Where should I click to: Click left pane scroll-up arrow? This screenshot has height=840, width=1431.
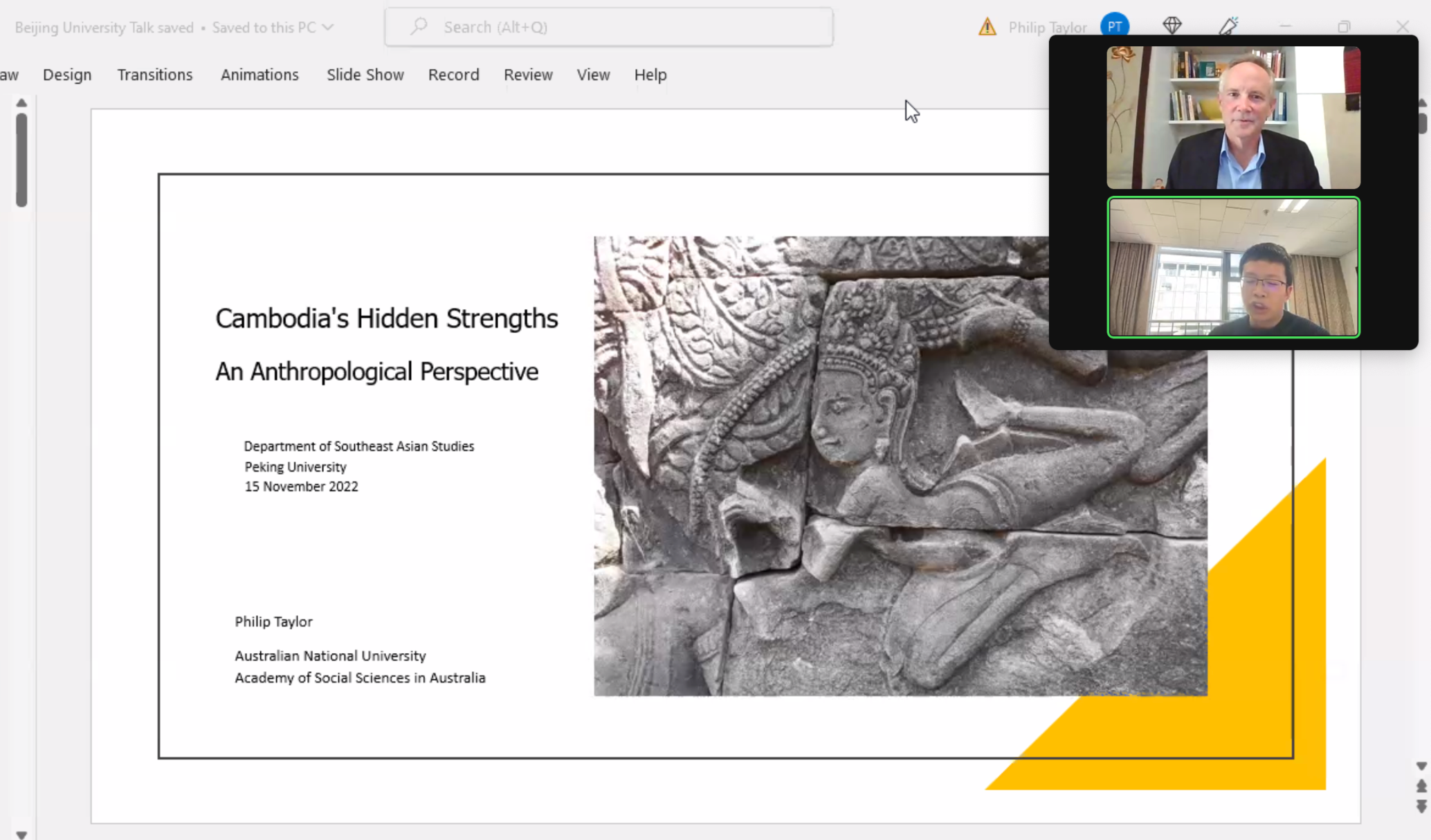[x=21, y=103]
